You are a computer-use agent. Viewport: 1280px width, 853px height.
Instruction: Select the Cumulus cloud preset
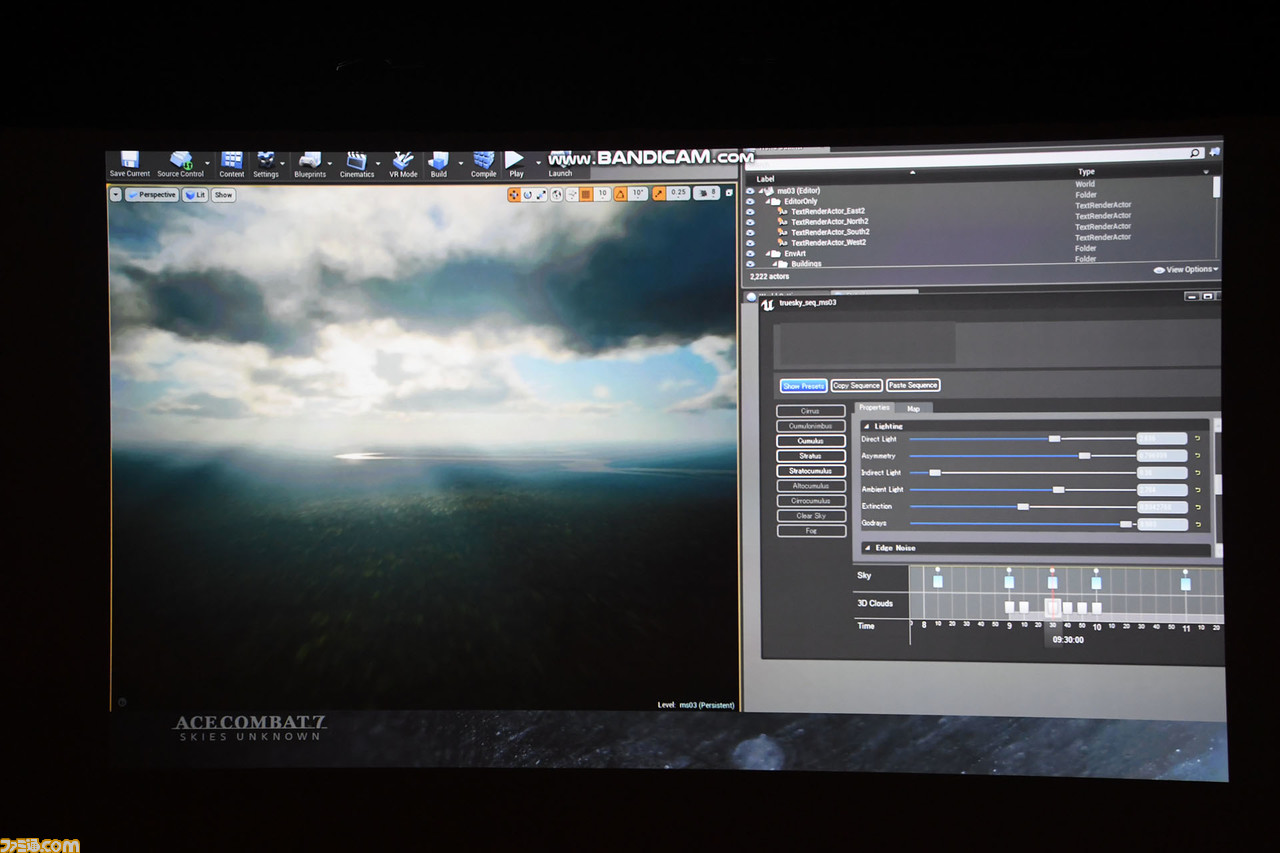coord(811,441)
